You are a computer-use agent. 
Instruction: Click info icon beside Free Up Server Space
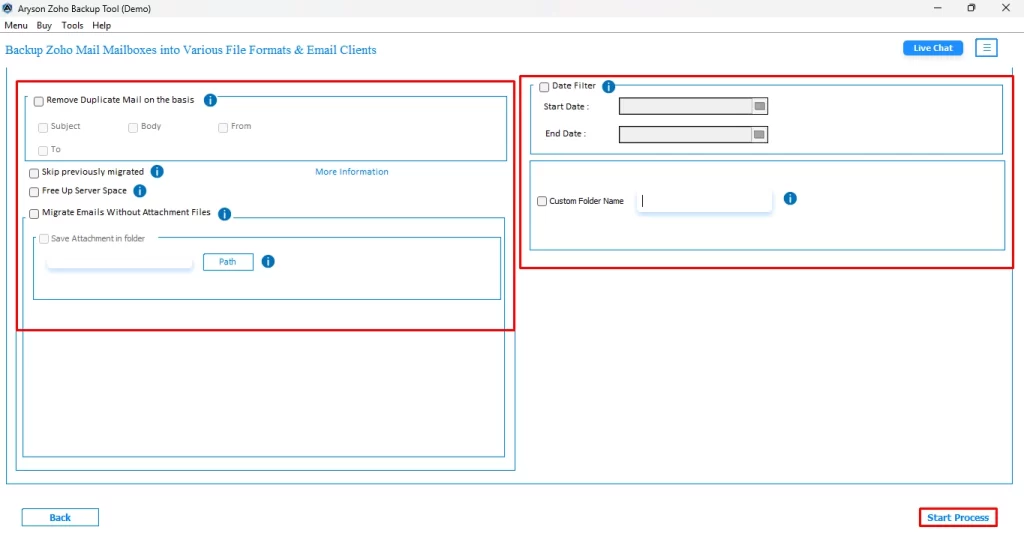tap(140, 191)
